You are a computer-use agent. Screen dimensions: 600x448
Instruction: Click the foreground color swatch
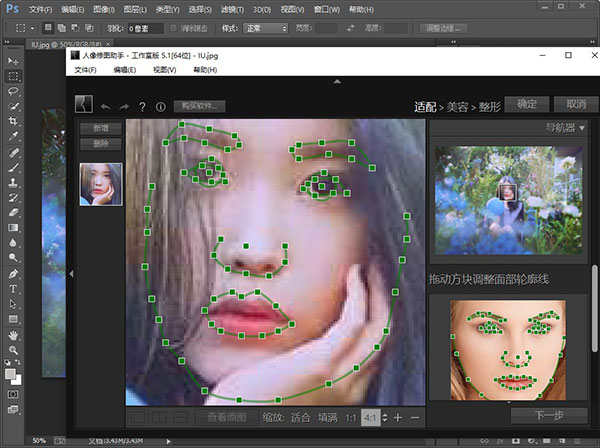(x=11, y=373)
